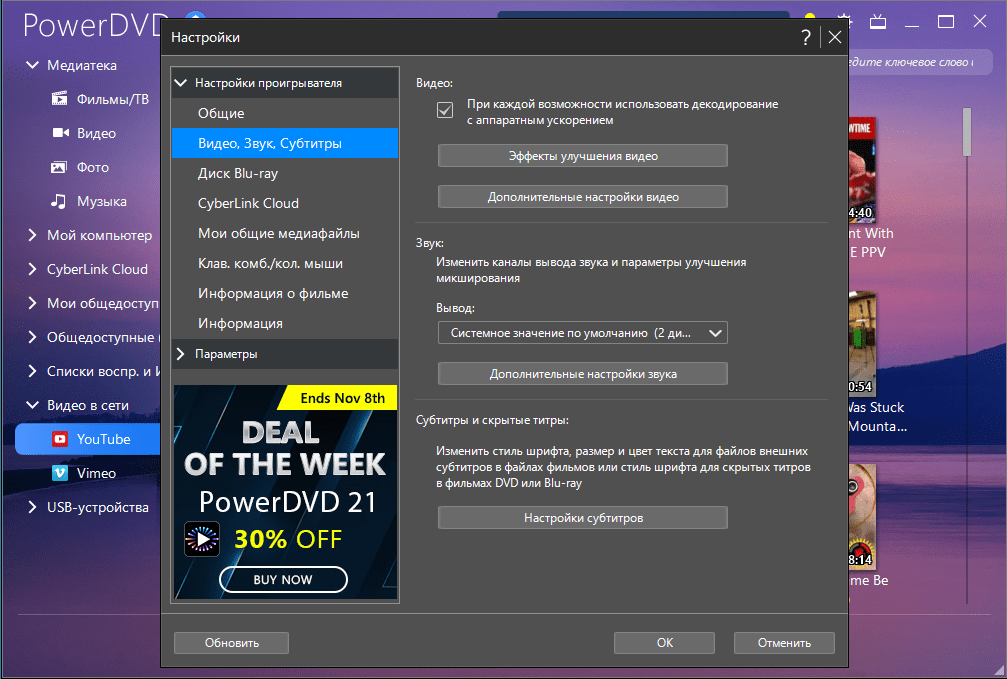Click the keyword search field
Screen dimensions: 1007x679
(x=920, y=62)
